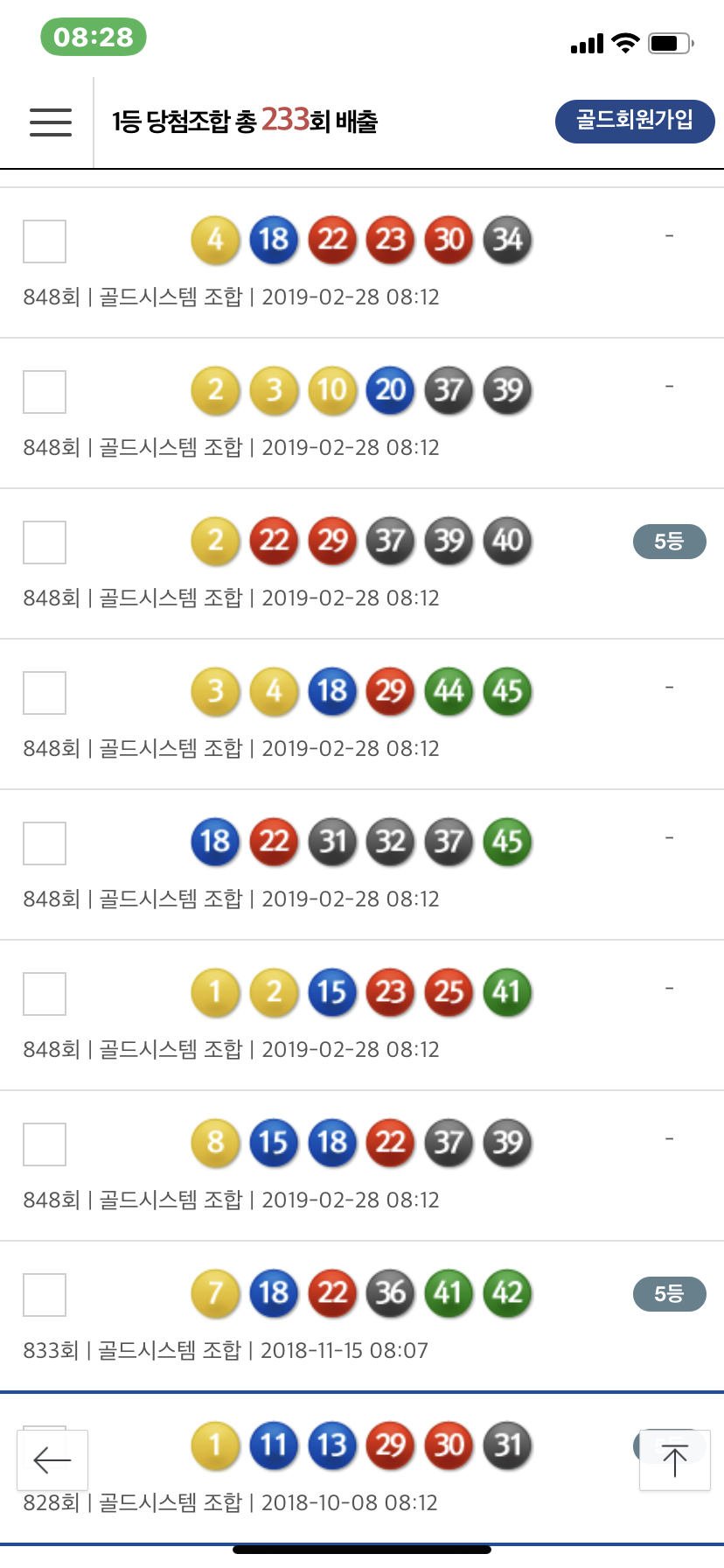Tap the back arrow button
The width and height of the screenshot is (724, 1568).
pos(52,1459)
